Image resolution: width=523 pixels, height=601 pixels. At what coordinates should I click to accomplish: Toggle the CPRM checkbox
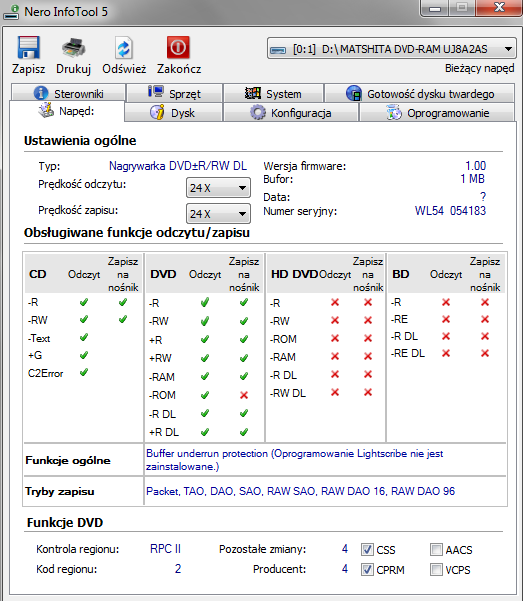pyautogui.click(x=367, y=570)
